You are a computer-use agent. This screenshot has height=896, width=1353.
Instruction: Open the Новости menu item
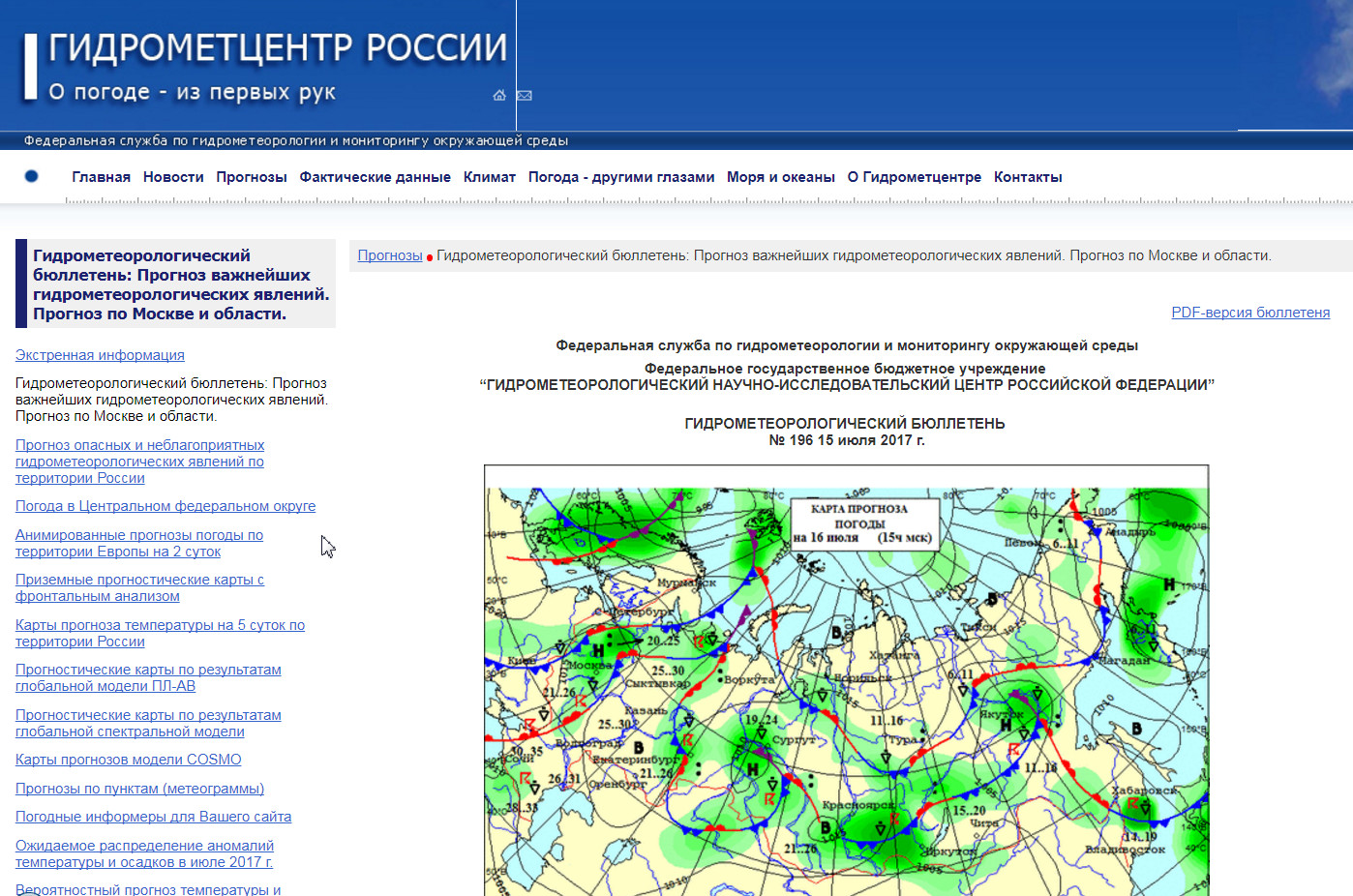click(x=173, y=177)
